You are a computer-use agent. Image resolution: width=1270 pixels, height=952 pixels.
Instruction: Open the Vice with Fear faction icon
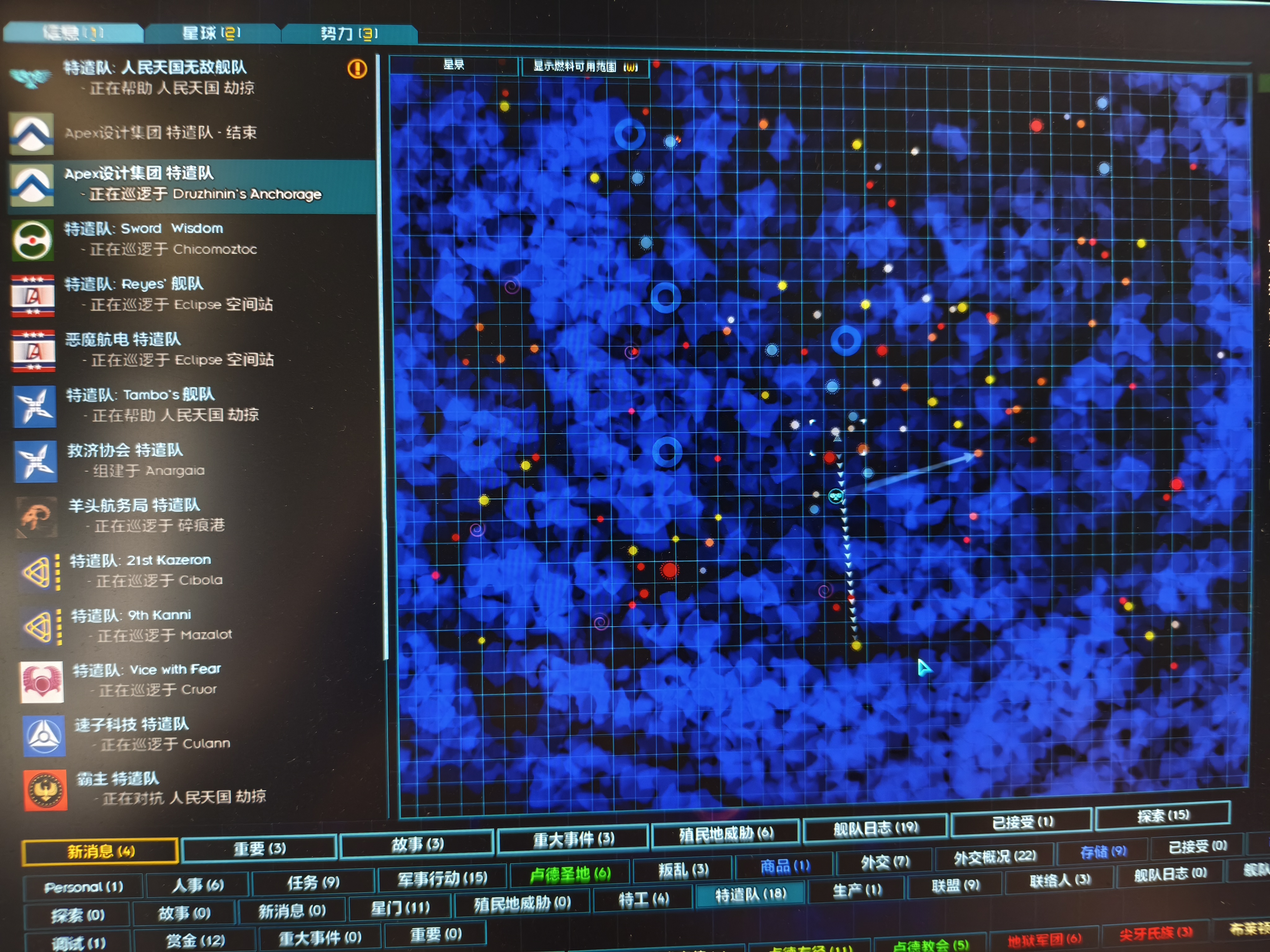coord(42,682)
